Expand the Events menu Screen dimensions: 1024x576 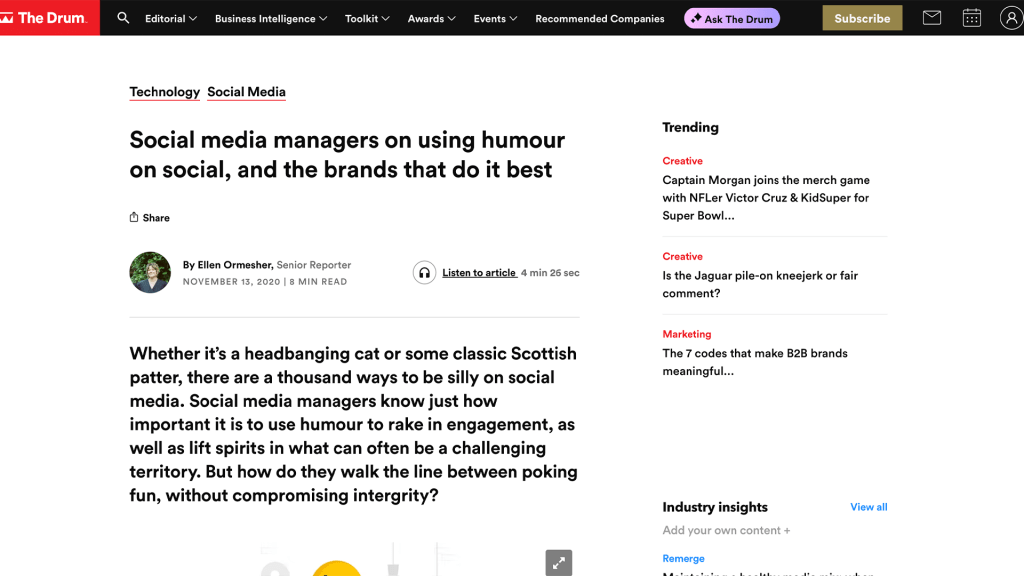[x=495, y=19]
